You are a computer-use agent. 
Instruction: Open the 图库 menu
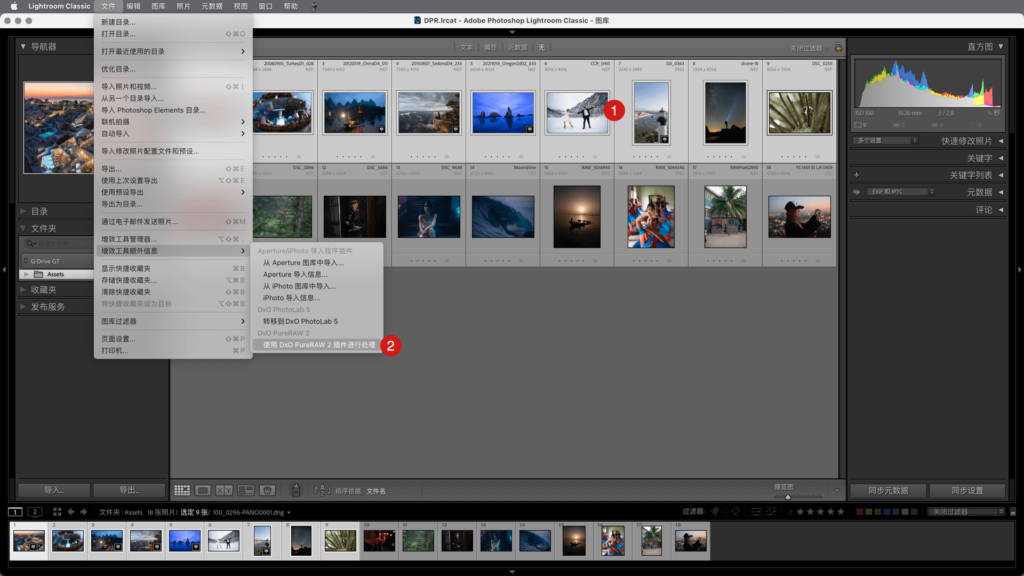coord(158,6)
